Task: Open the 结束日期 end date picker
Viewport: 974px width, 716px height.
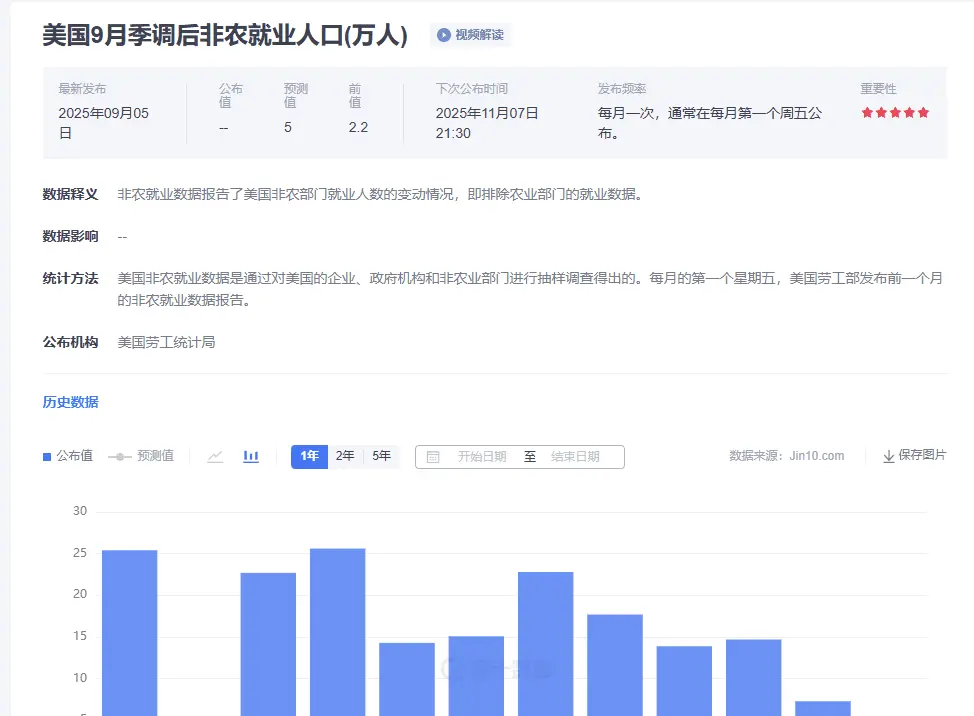Action: tap(575, 457)
